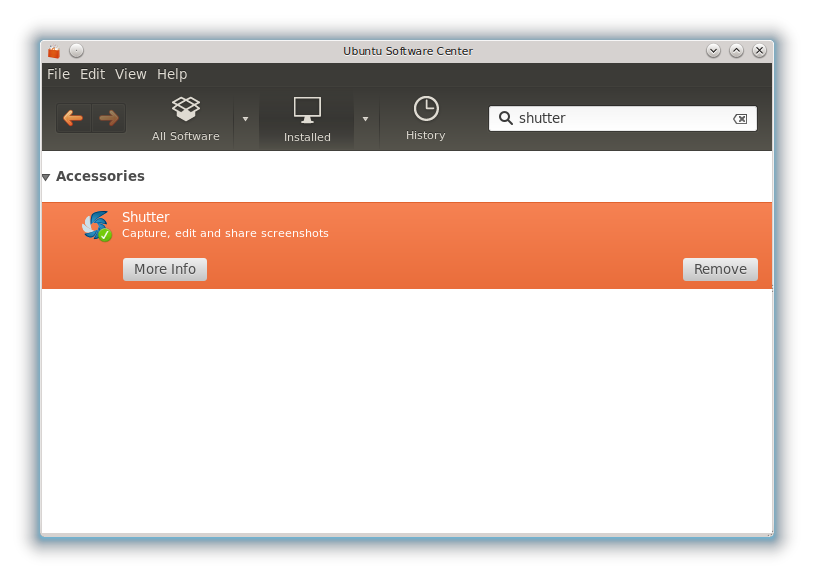This screenshot has height=577, width=814.
Task: Select the Shutter title text
Action: point(145,217)
